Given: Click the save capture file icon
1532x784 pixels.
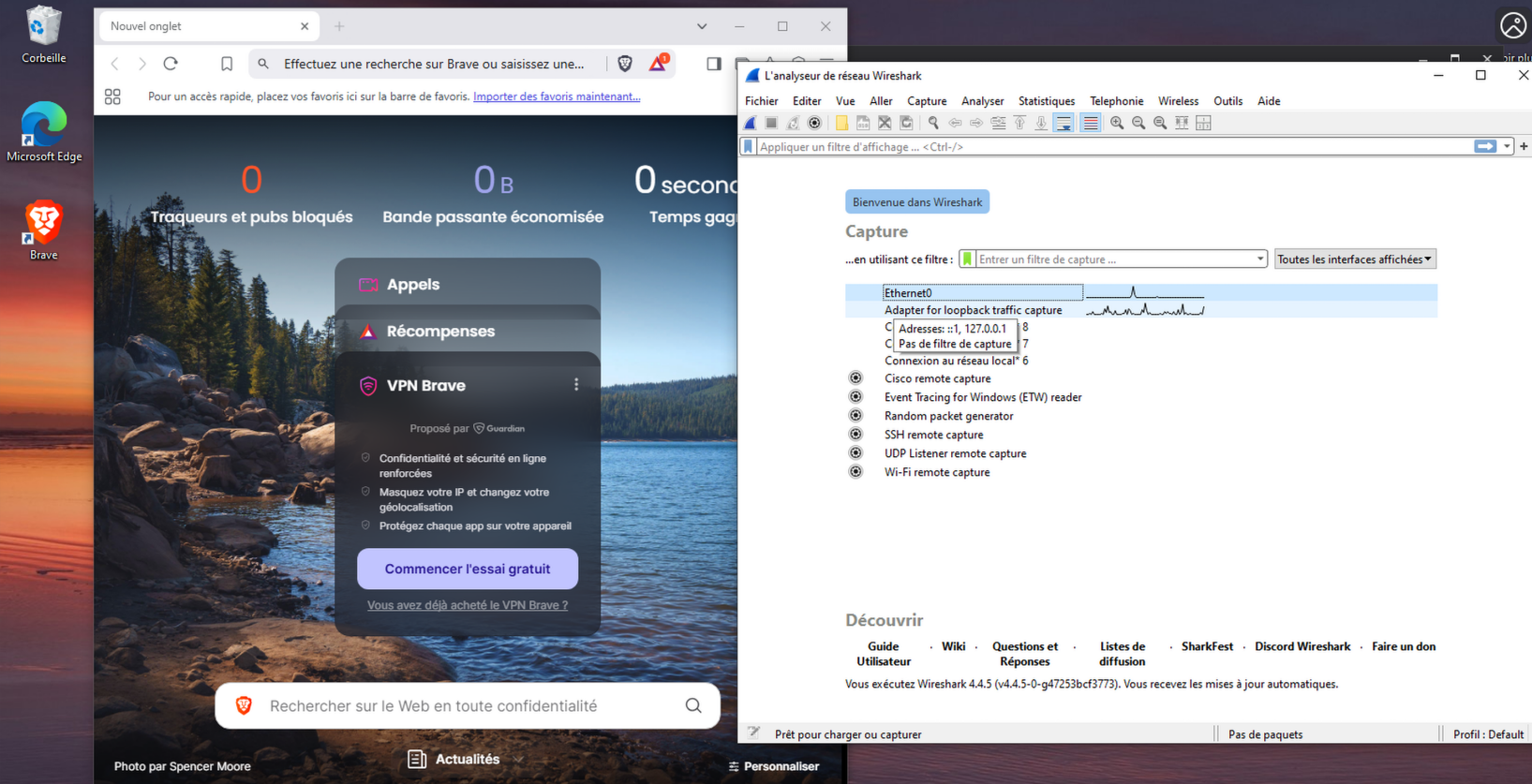Looking at the screenshot, I should point(863,123).
